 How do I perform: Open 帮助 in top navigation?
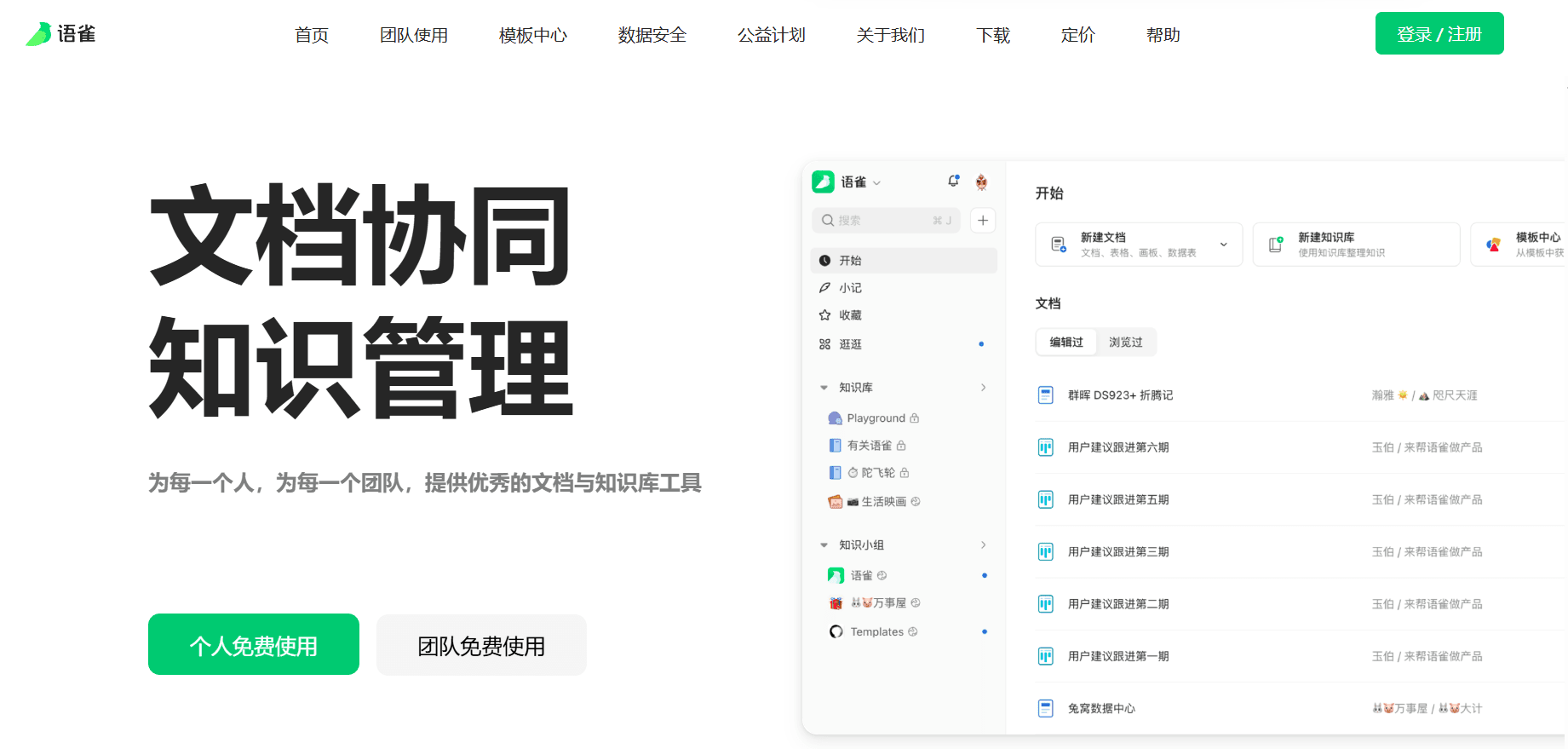click(x=1163, y=35)
